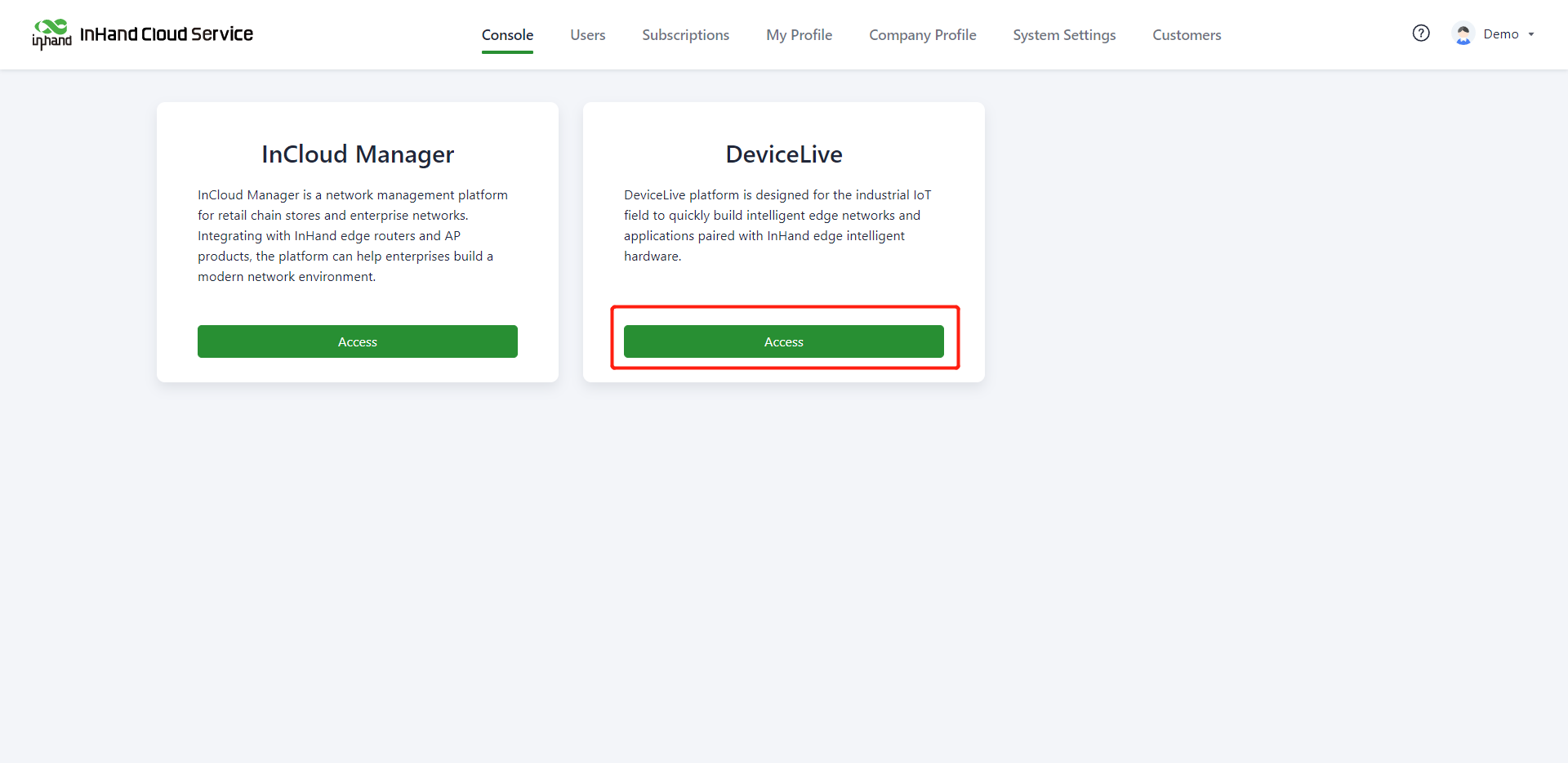The width and height of the screenshot is (1568, 763).
Task: Open the My Profile tab
Action: (799, 35)
